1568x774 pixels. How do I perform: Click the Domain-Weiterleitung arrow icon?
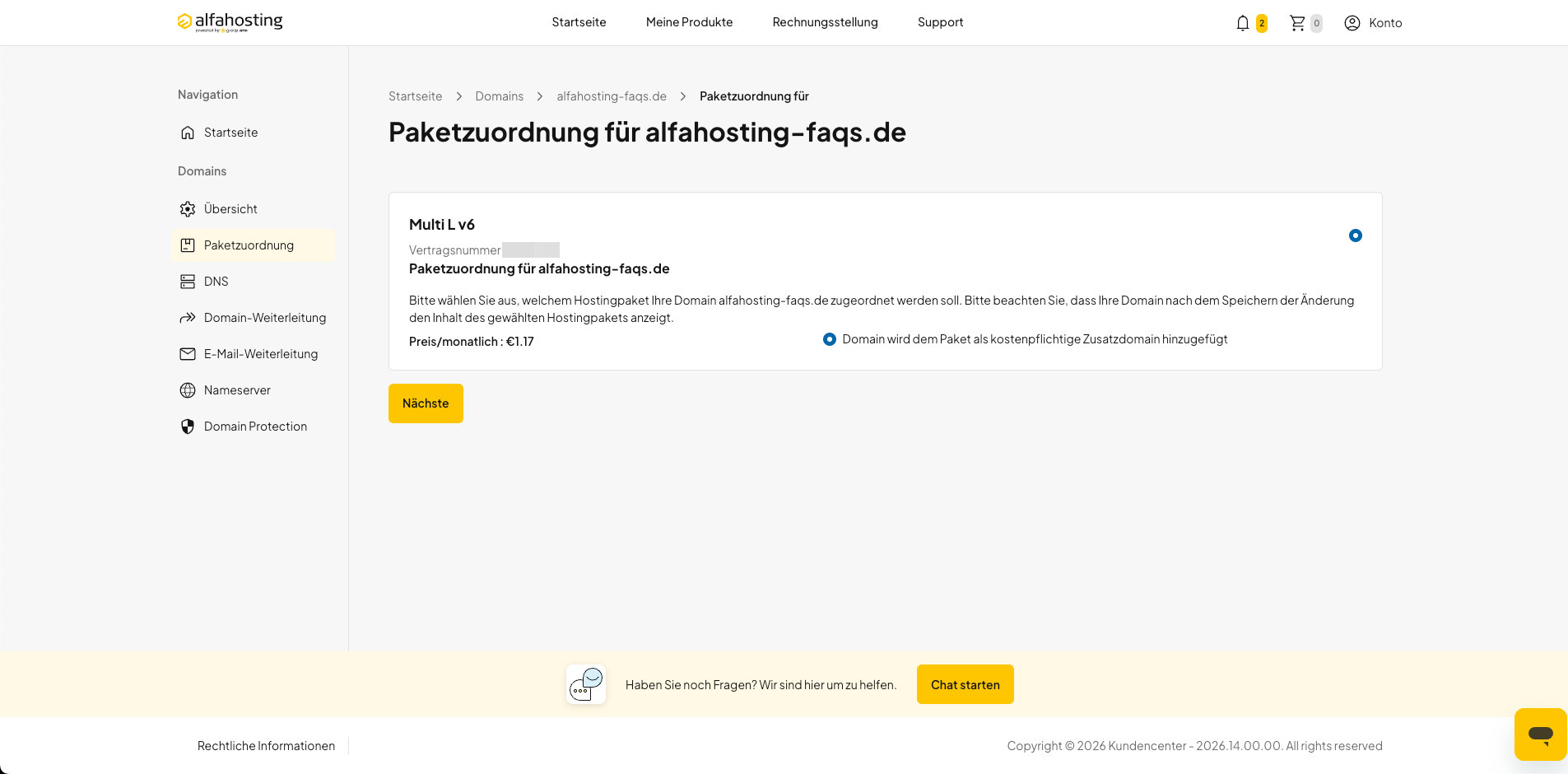pos(188,318)
